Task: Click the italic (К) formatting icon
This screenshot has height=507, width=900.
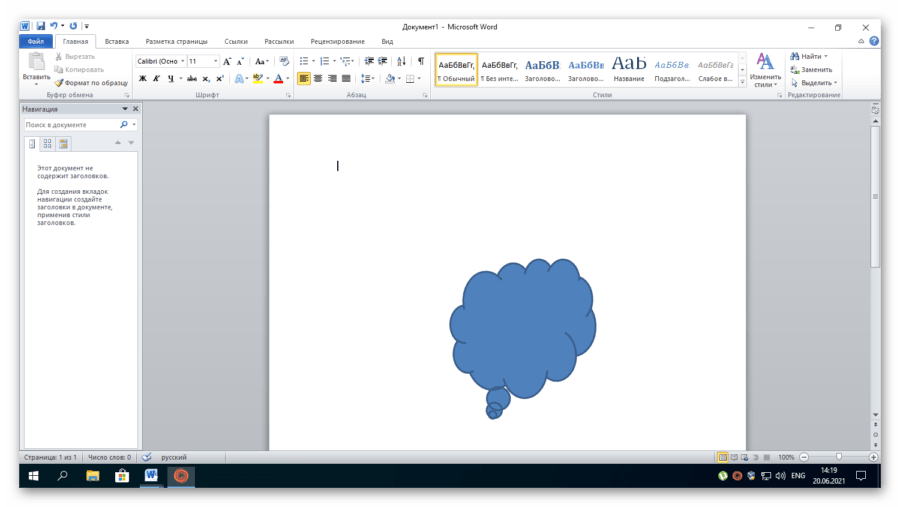Action: (x=156, y=78)
